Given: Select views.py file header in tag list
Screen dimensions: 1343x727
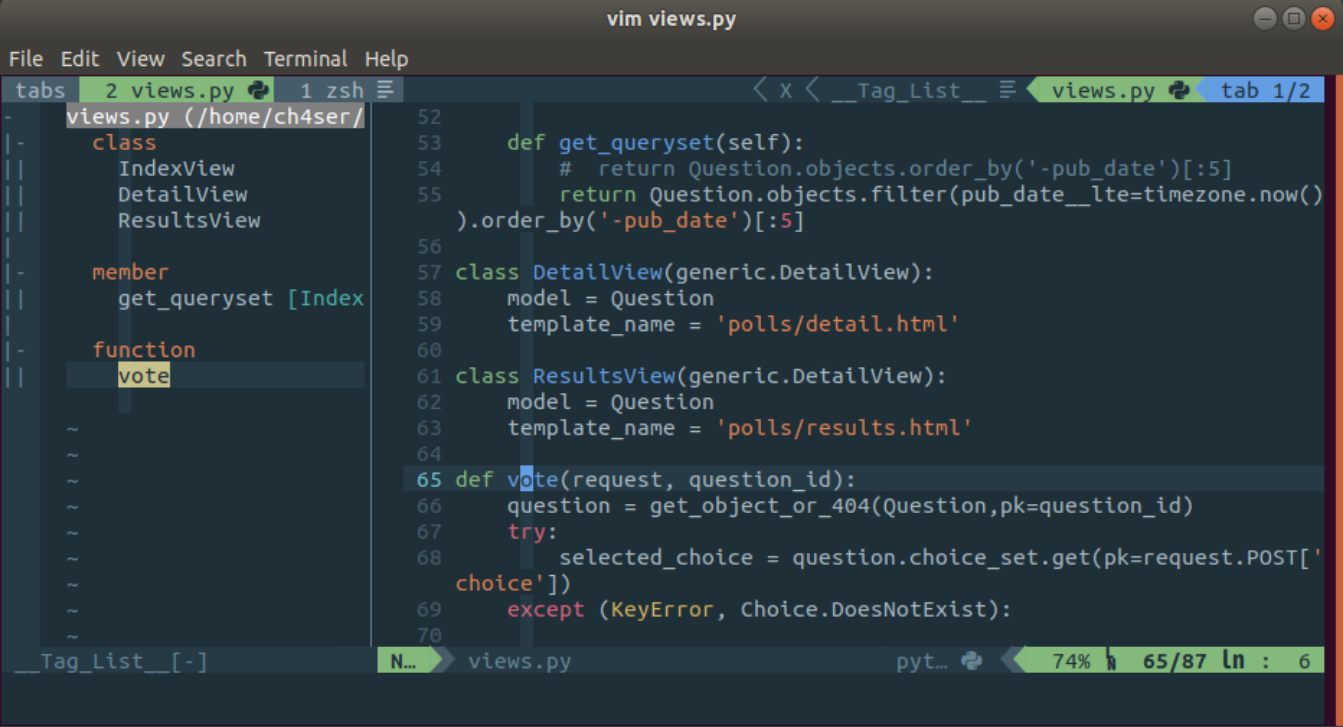Looking at the screenshot, I should pos(215,117).
